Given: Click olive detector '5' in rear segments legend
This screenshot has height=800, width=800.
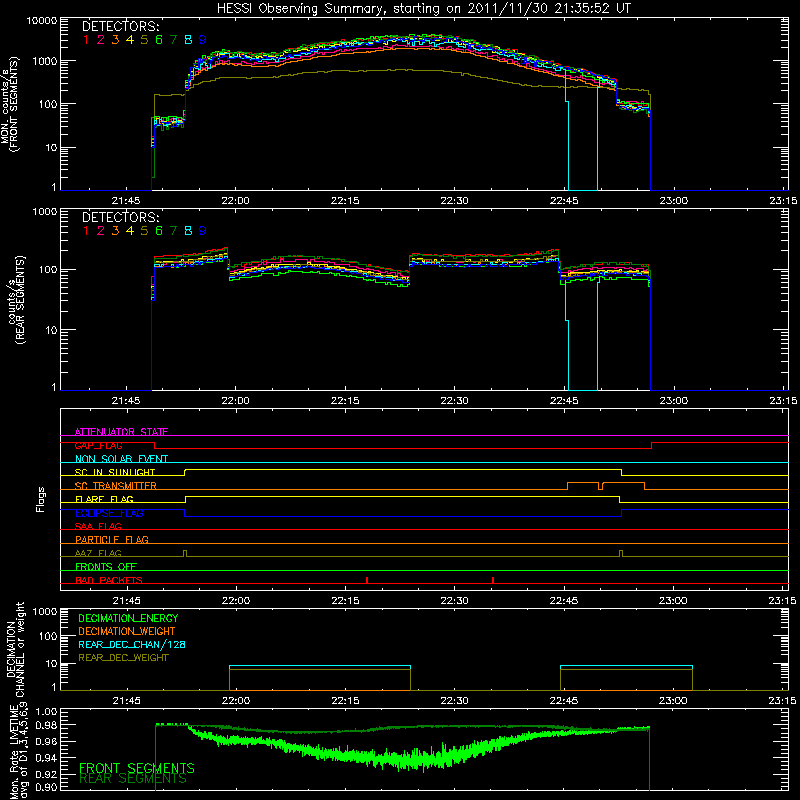Looking at the screenshot, I should tap(144, 231).
